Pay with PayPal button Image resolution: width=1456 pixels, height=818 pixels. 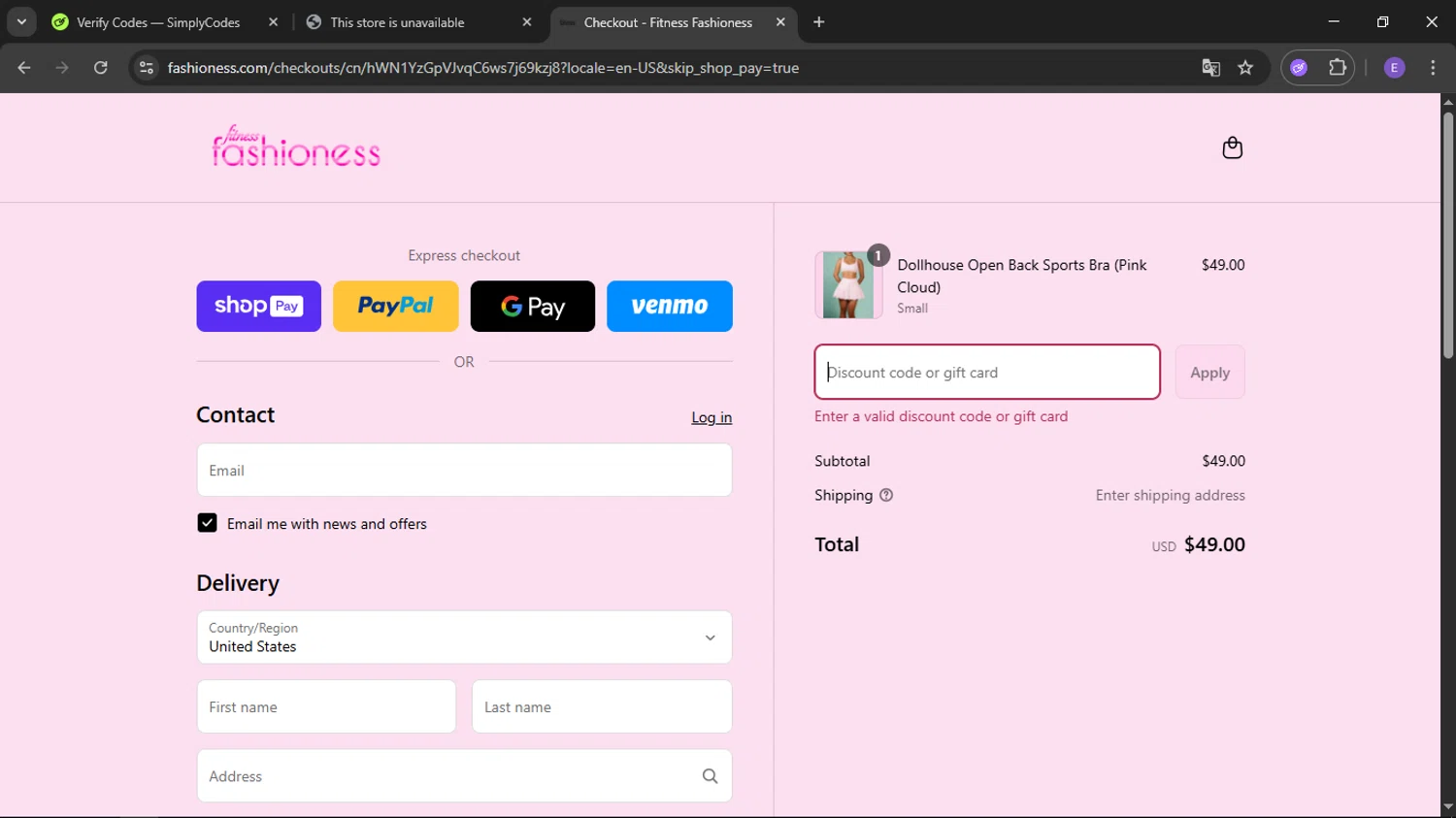point(396,307)
